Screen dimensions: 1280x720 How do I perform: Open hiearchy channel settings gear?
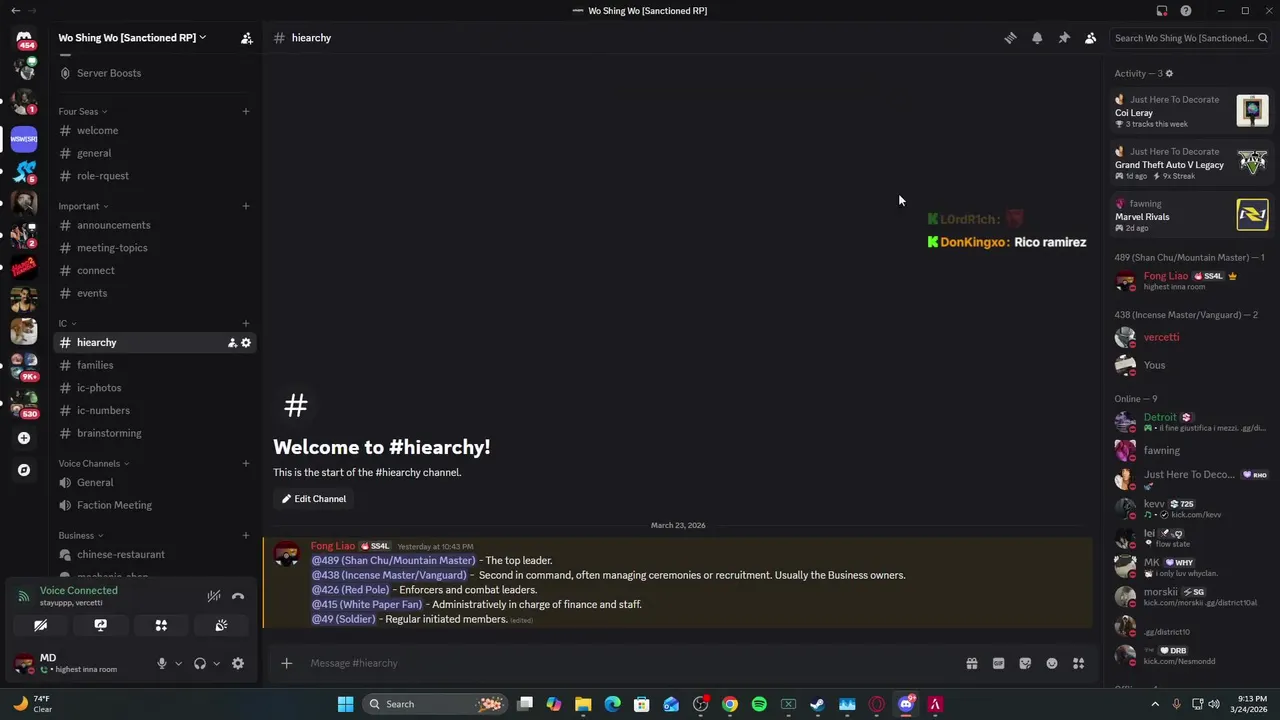[246, 343]
